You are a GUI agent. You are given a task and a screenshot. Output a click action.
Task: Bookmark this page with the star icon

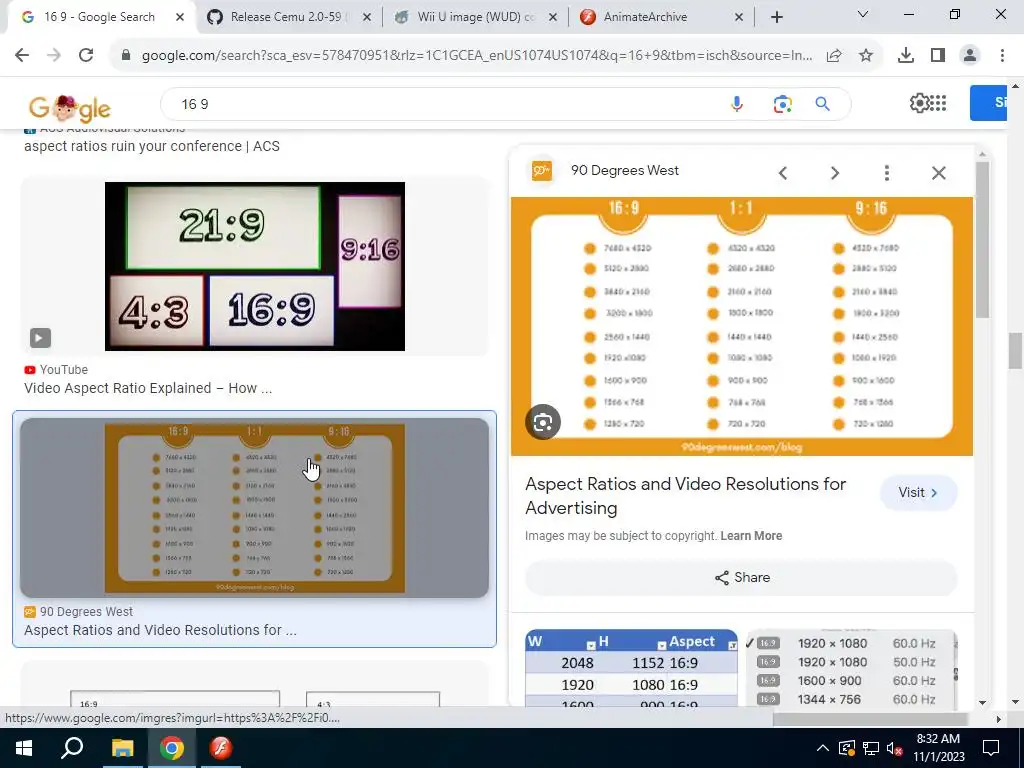866,56
